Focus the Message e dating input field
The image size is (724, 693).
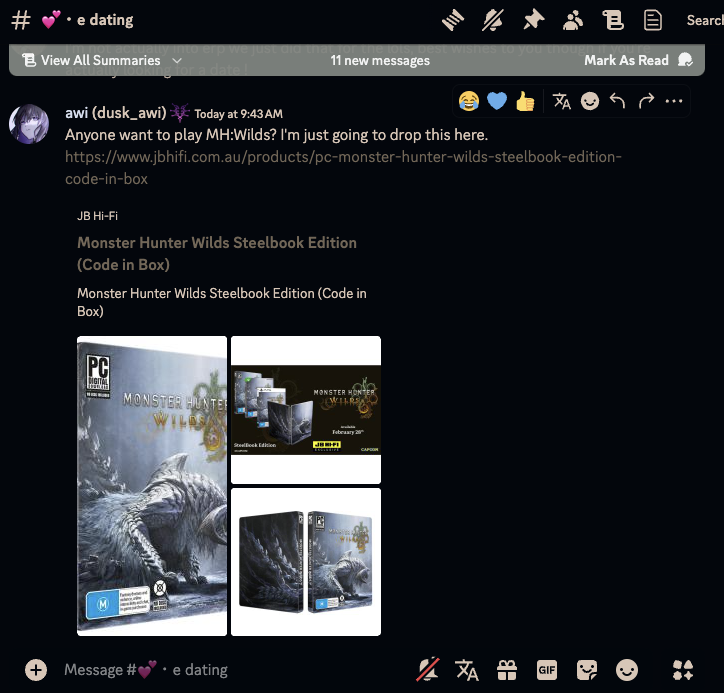point(231,670)
